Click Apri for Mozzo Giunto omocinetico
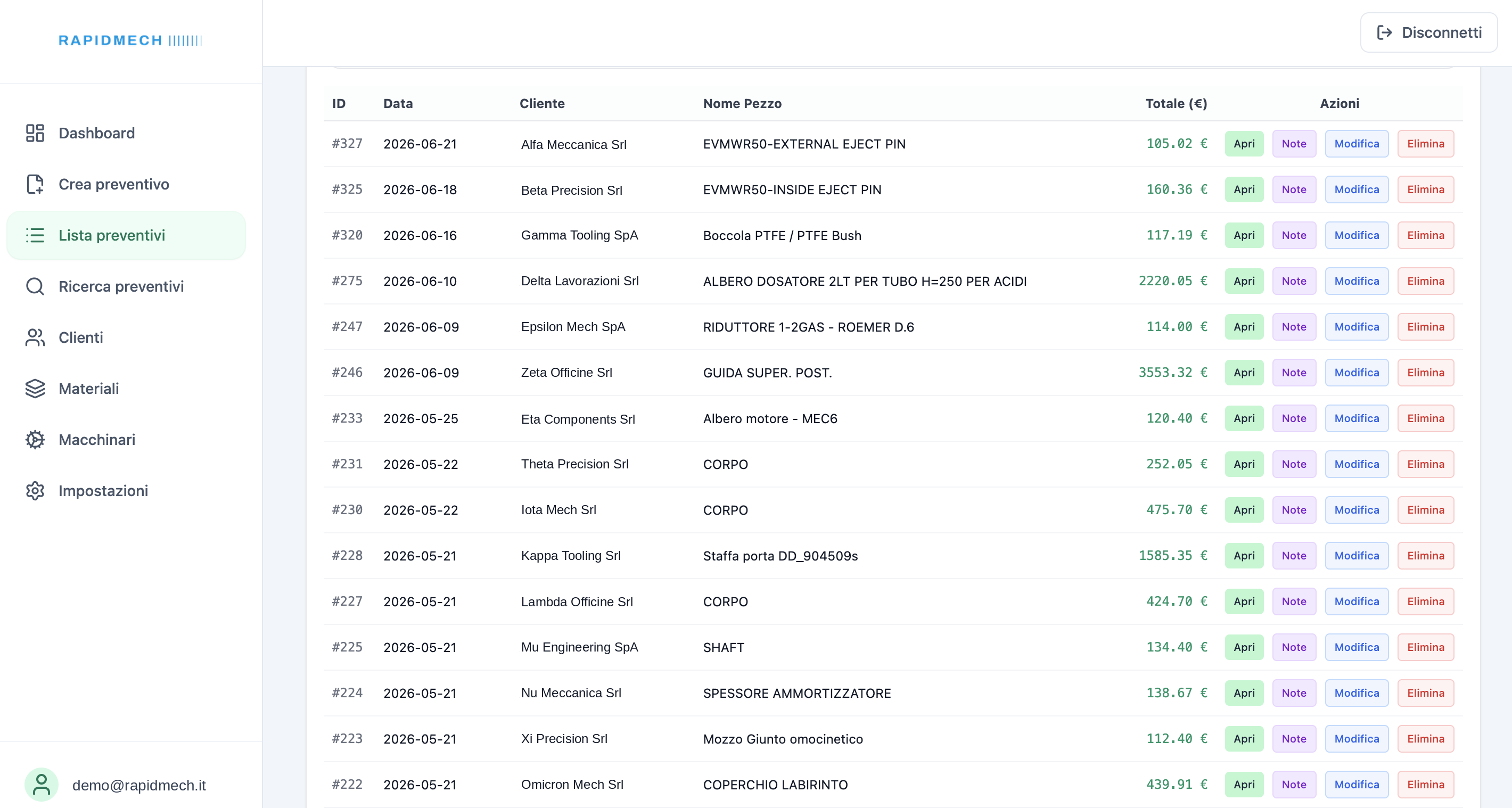 (1244, 739)
